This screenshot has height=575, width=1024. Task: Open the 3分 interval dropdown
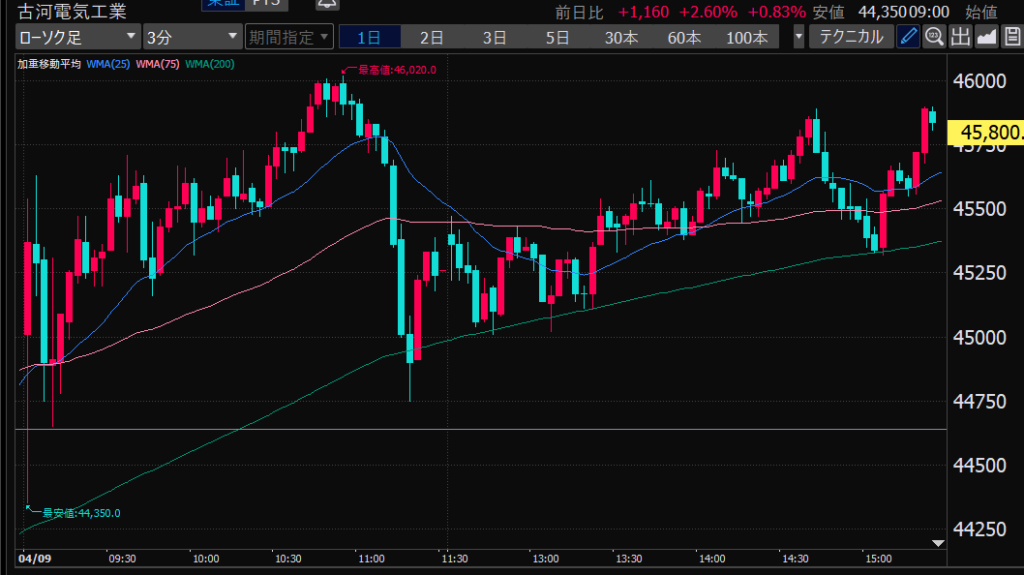pos(192,38)
